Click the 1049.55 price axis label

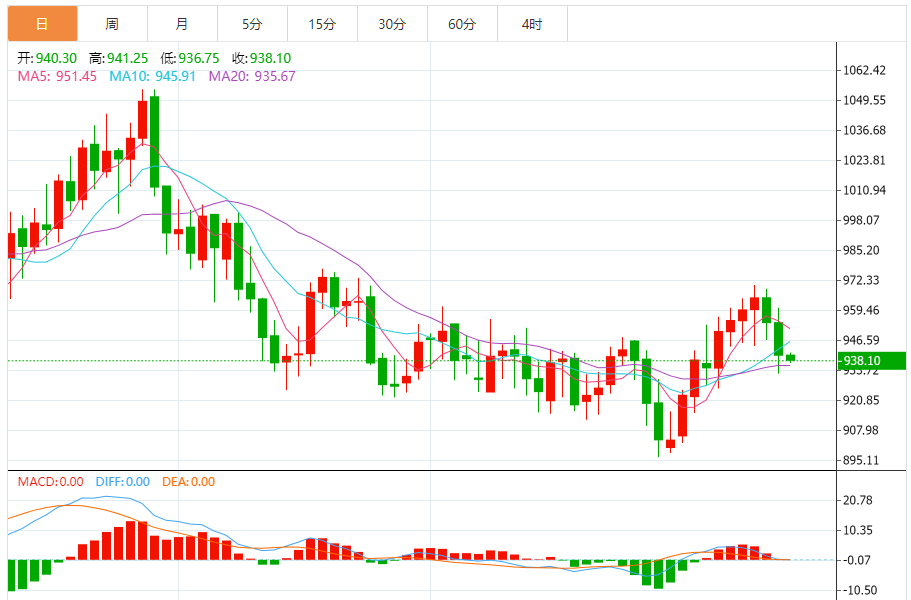click(865, 100)
